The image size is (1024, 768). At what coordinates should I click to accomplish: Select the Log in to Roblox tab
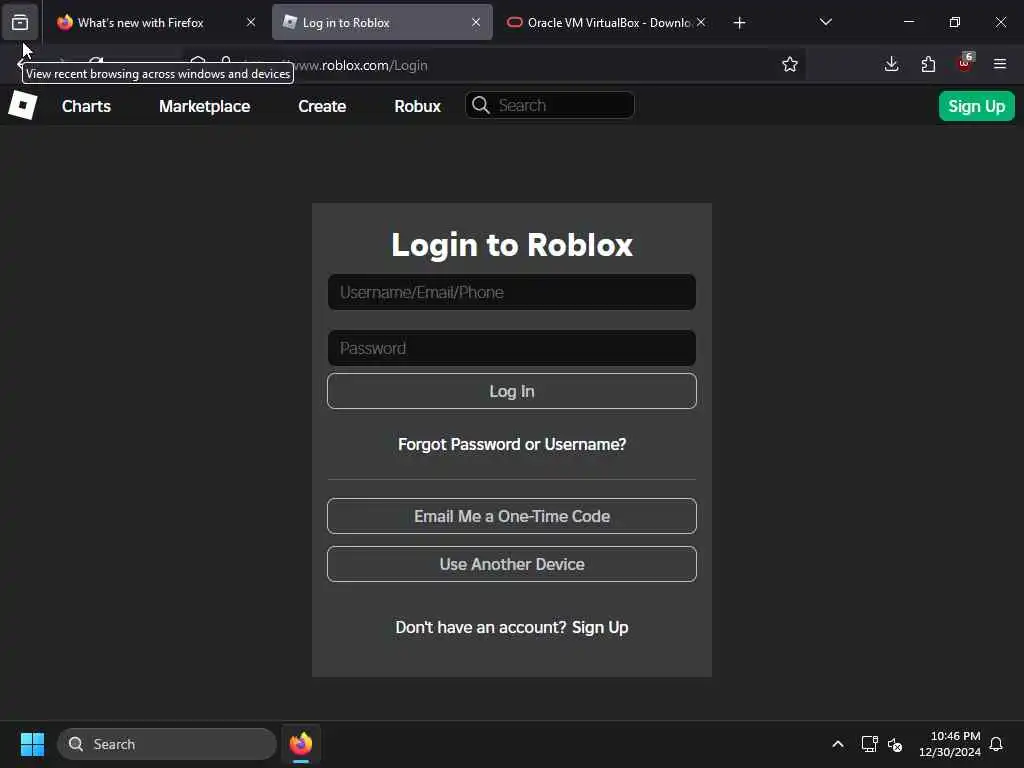[382, 22]
